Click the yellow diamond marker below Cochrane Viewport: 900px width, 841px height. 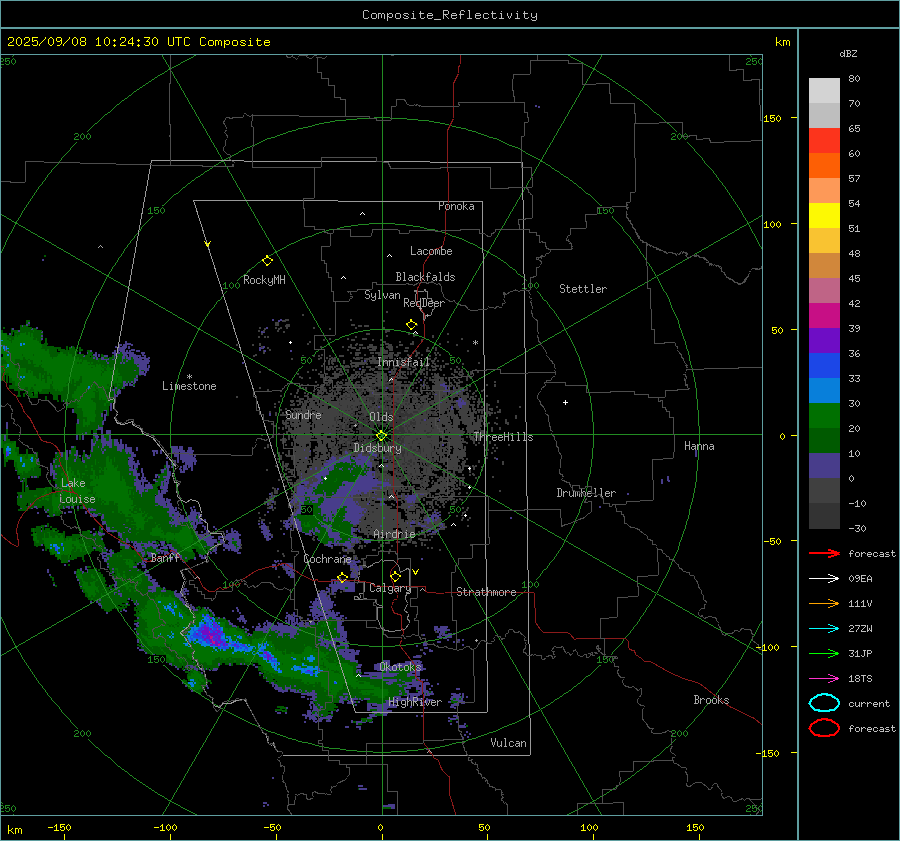343,578
